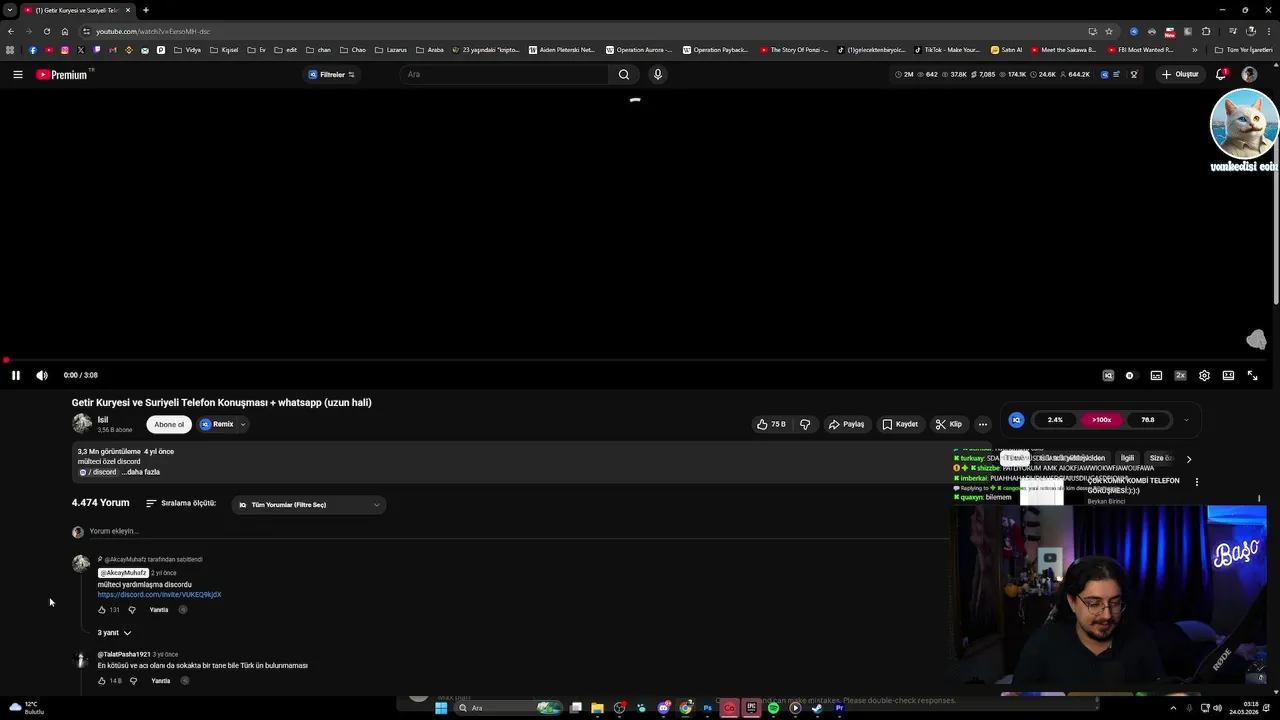Reload the page in browser
1280x720 pixels.
(x=46, y=31)
